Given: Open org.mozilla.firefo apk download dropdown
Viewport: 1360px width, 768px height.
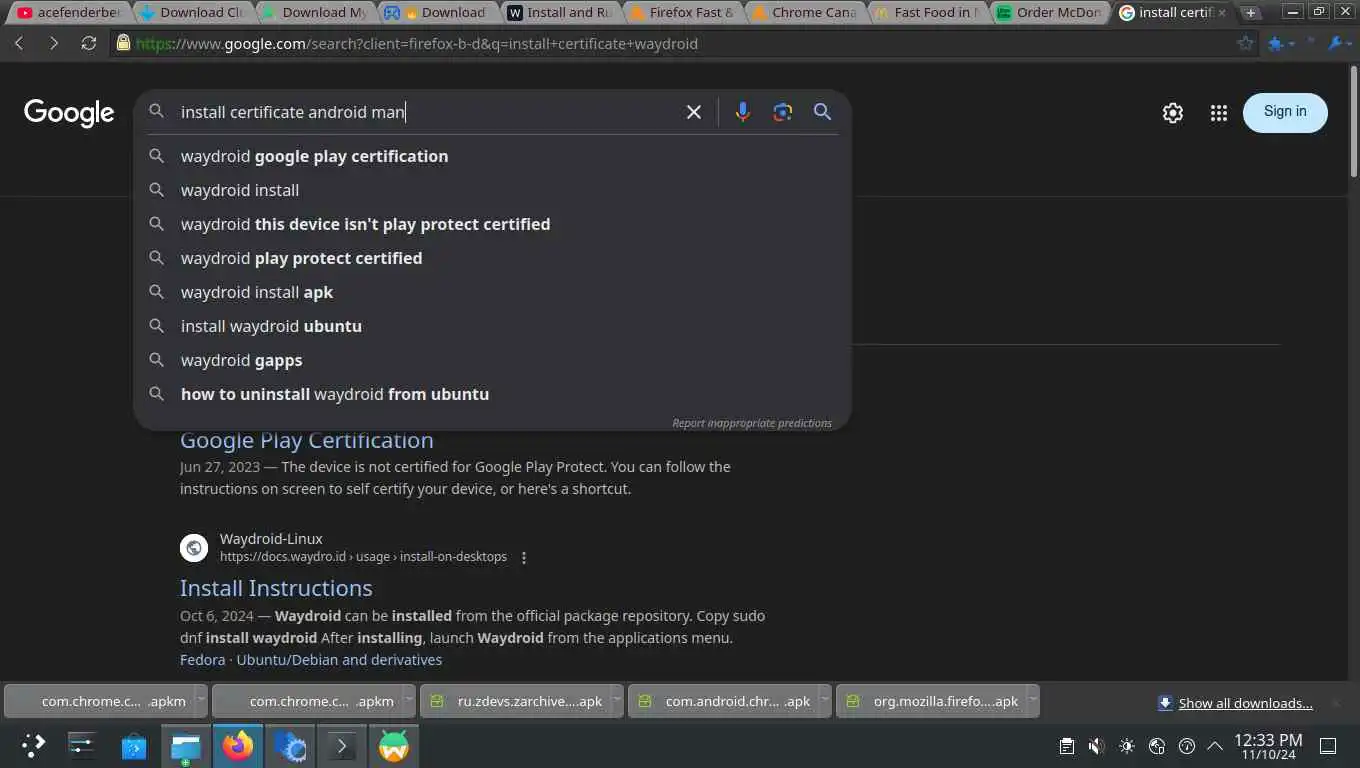Looking at the screenshot, I should (1032, 701).
